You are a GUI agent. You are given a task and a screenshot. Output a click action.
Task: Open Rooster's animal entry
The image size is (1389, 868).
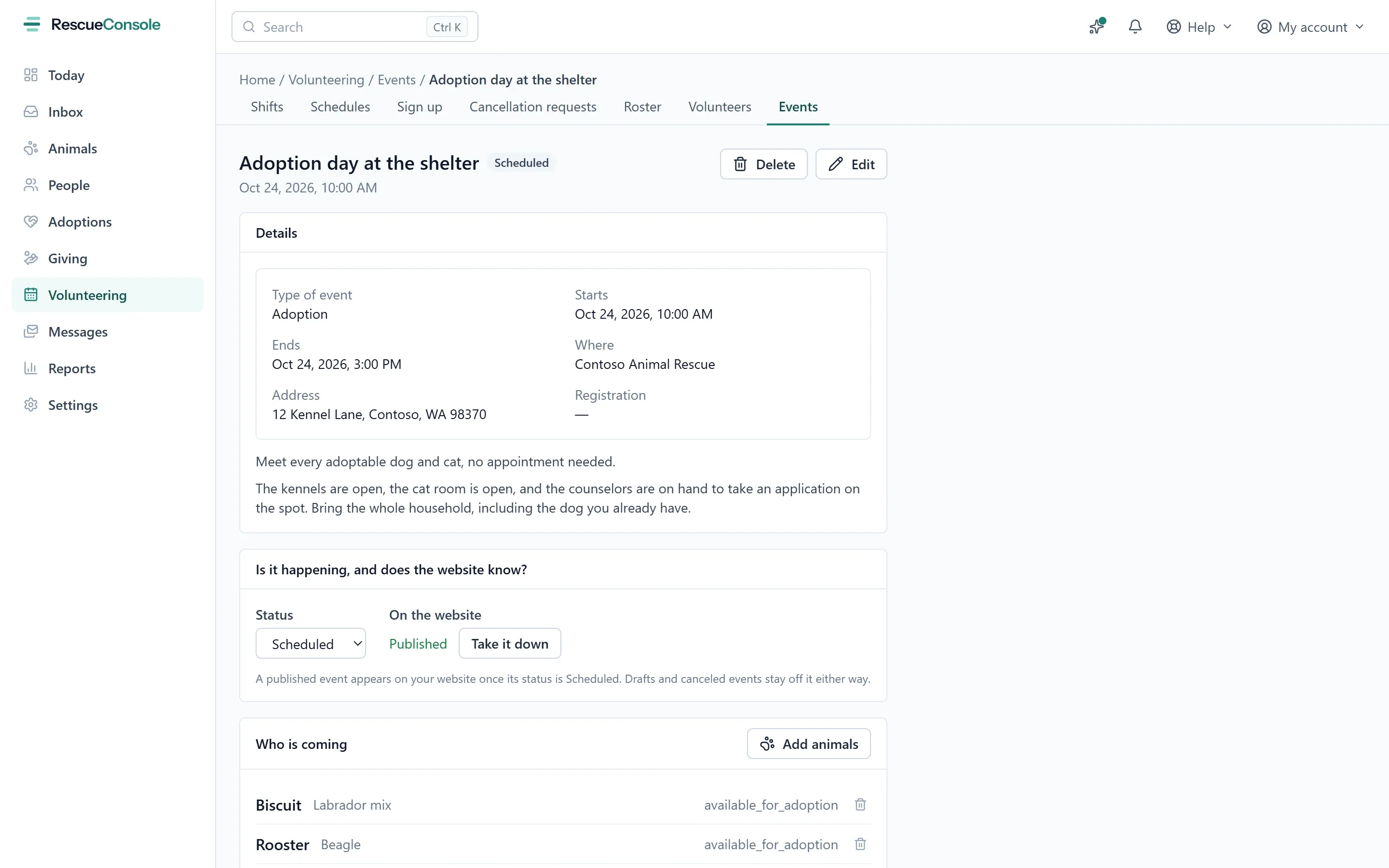point(283,844)
